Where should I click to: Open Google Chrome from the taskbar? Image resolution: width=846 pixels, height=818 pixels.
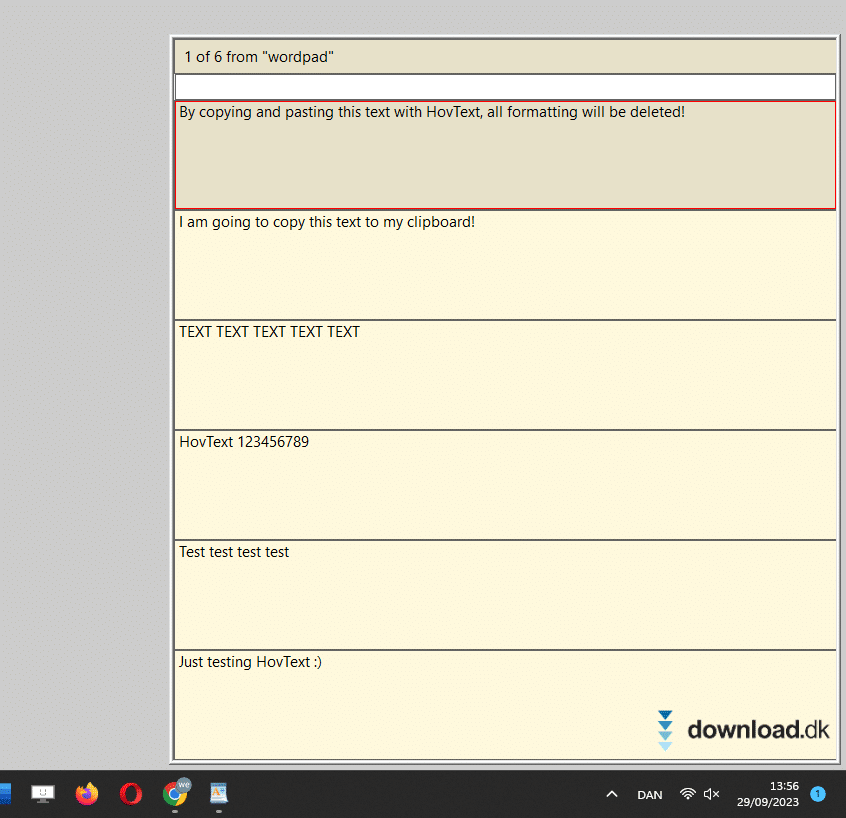tap(175, 794)
